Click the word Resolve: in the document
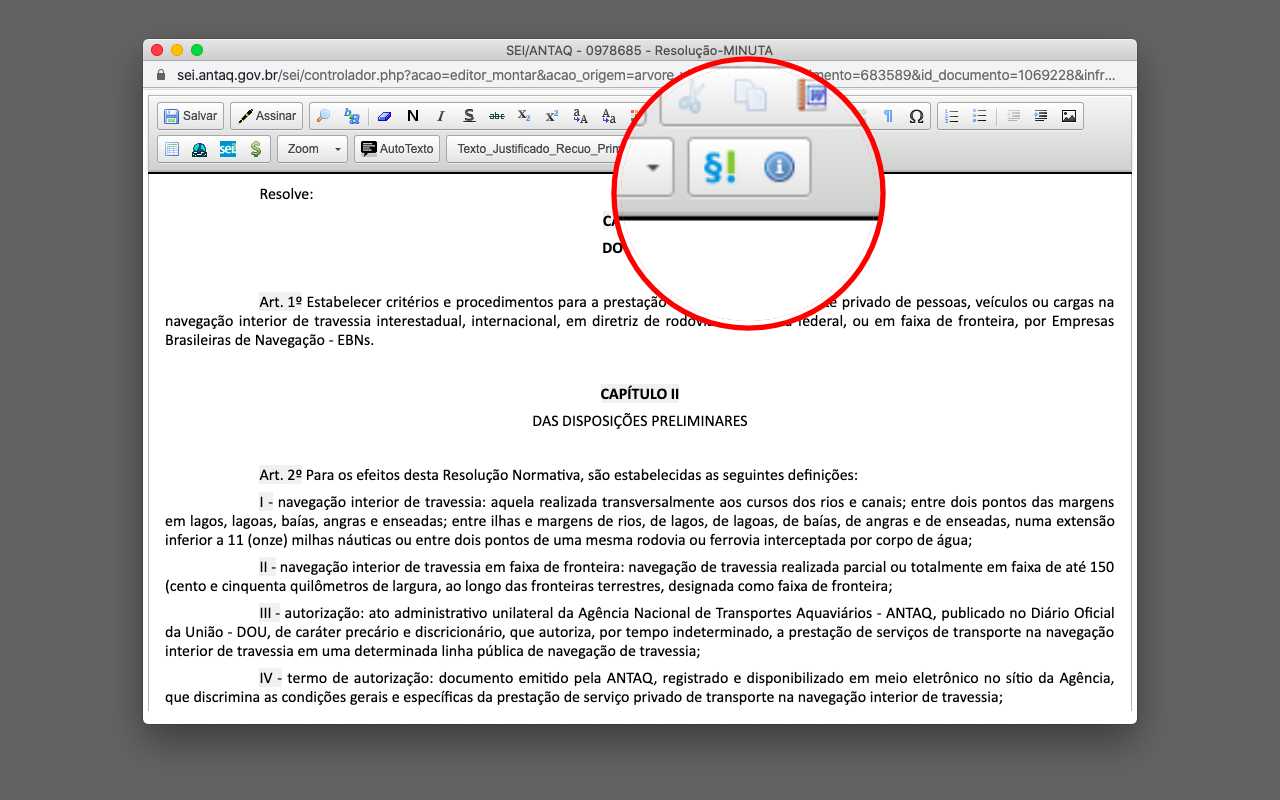 pyautogui.click(x=286, y=194)
